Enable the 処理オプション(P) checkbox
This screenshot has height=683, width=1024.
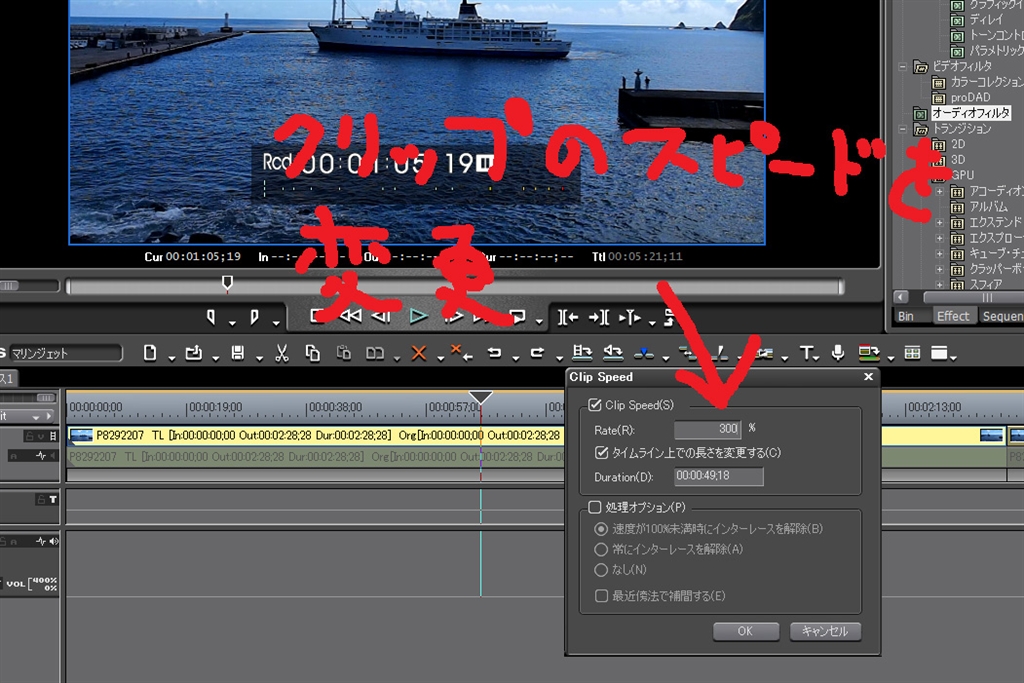click(x=595, y=507)
